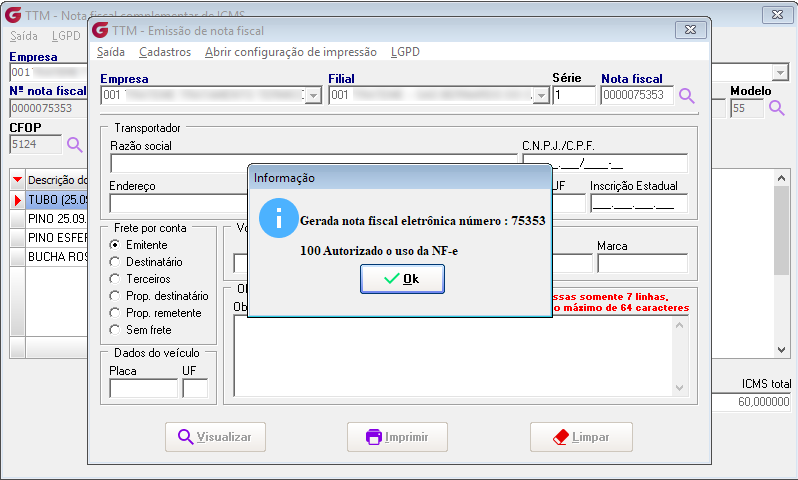Open Abrir configuração de impressão menu
The image size is (798, 480).
(291, 52)
